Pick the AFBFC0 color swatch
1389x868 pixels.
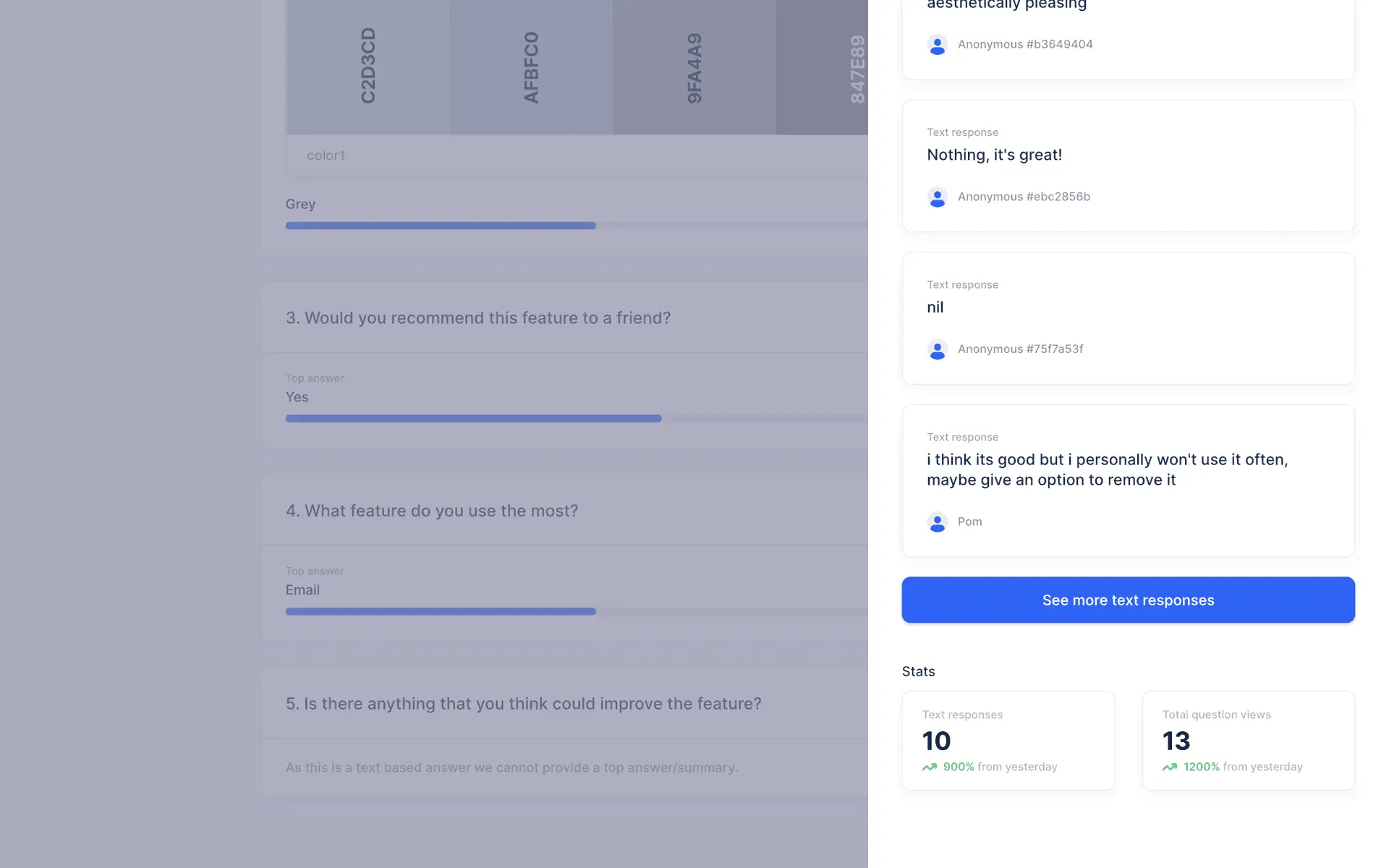point(531,67)
